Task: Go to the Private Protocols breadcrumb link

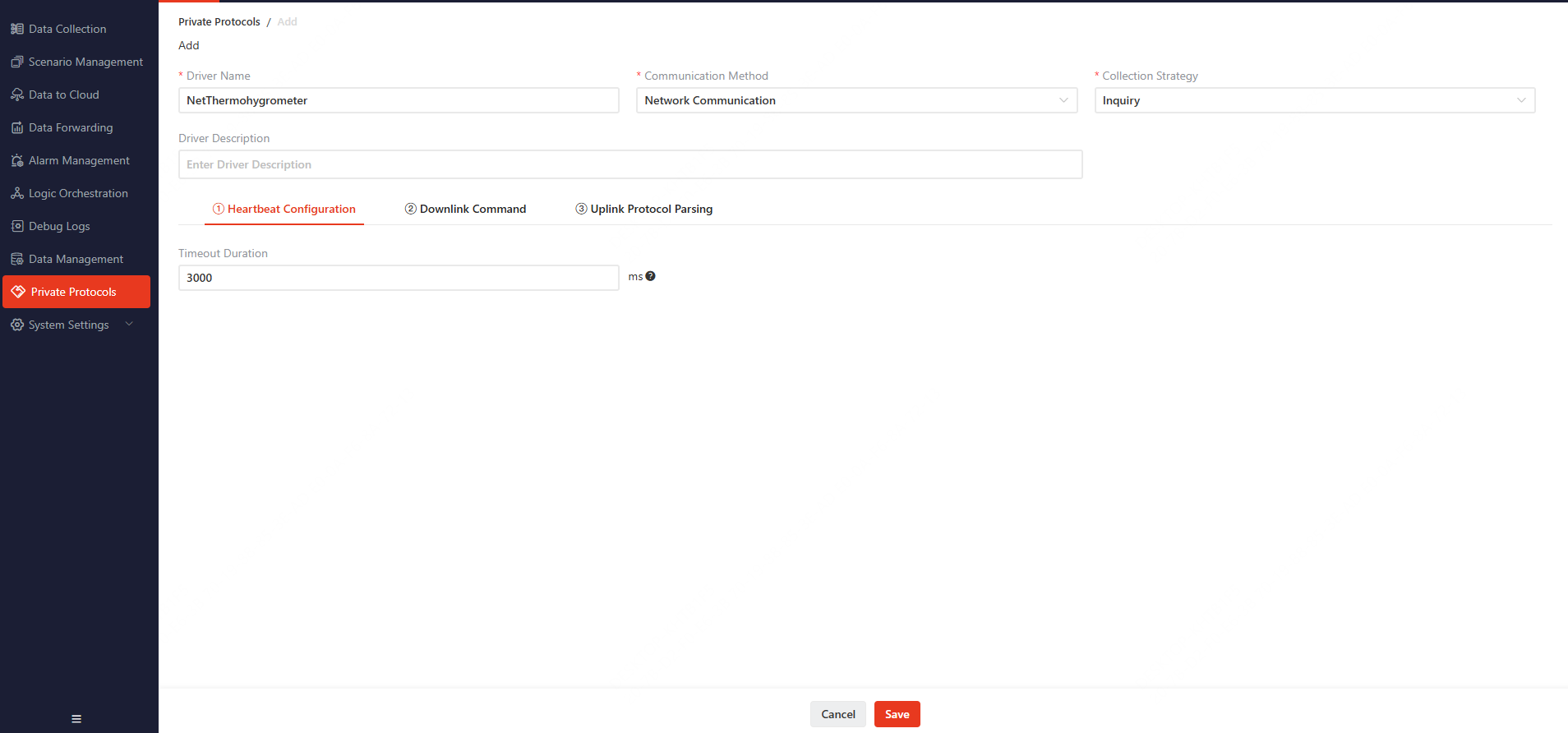Action: click(219, 22)
